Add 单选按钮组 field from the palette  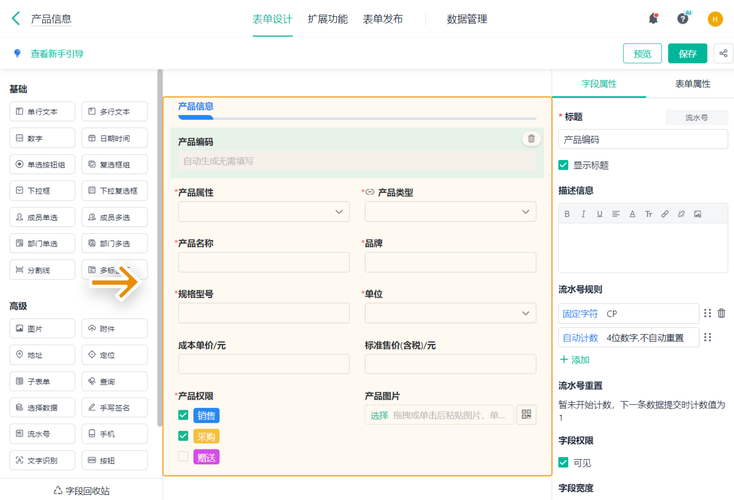(42, 164)
